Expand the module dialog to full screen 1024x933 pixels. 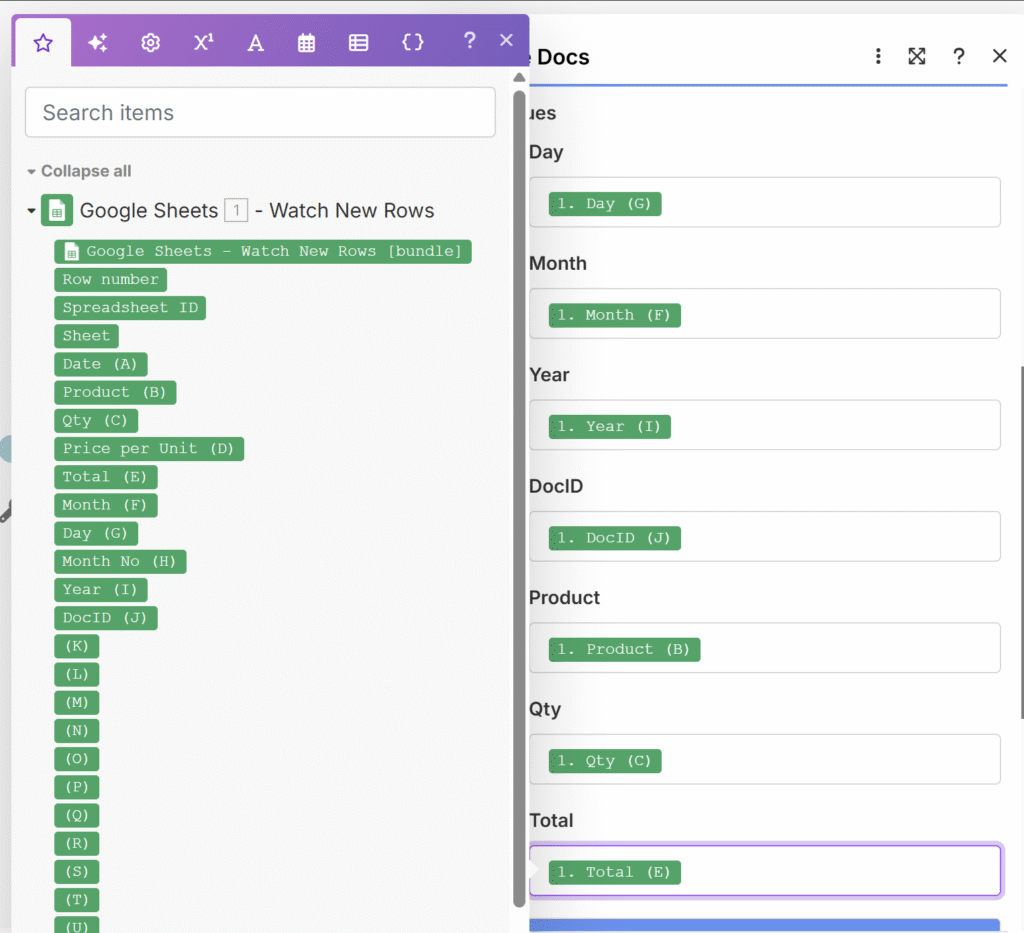(x=917, y=57)
